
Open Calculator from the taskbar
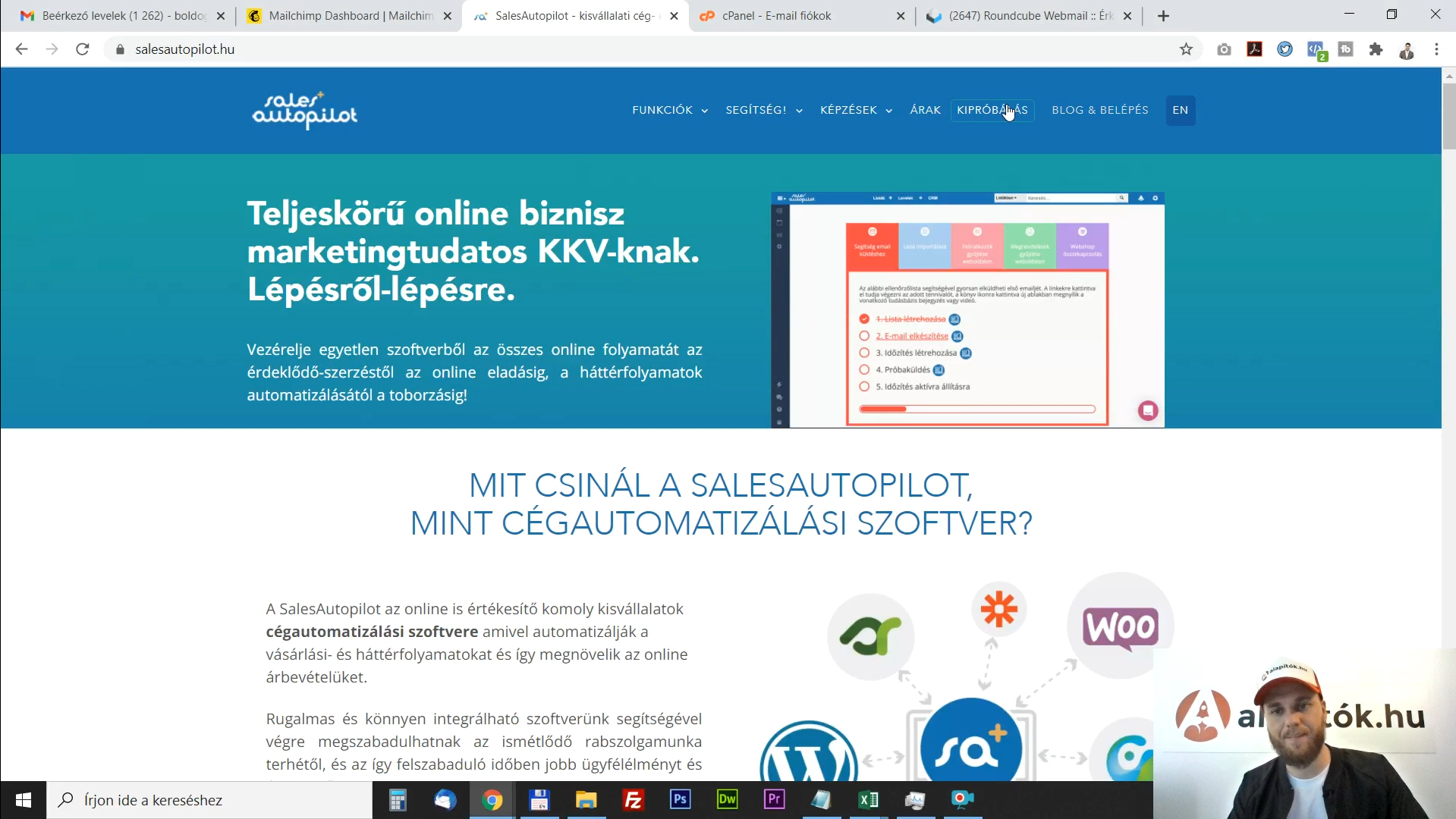(398, 800)
